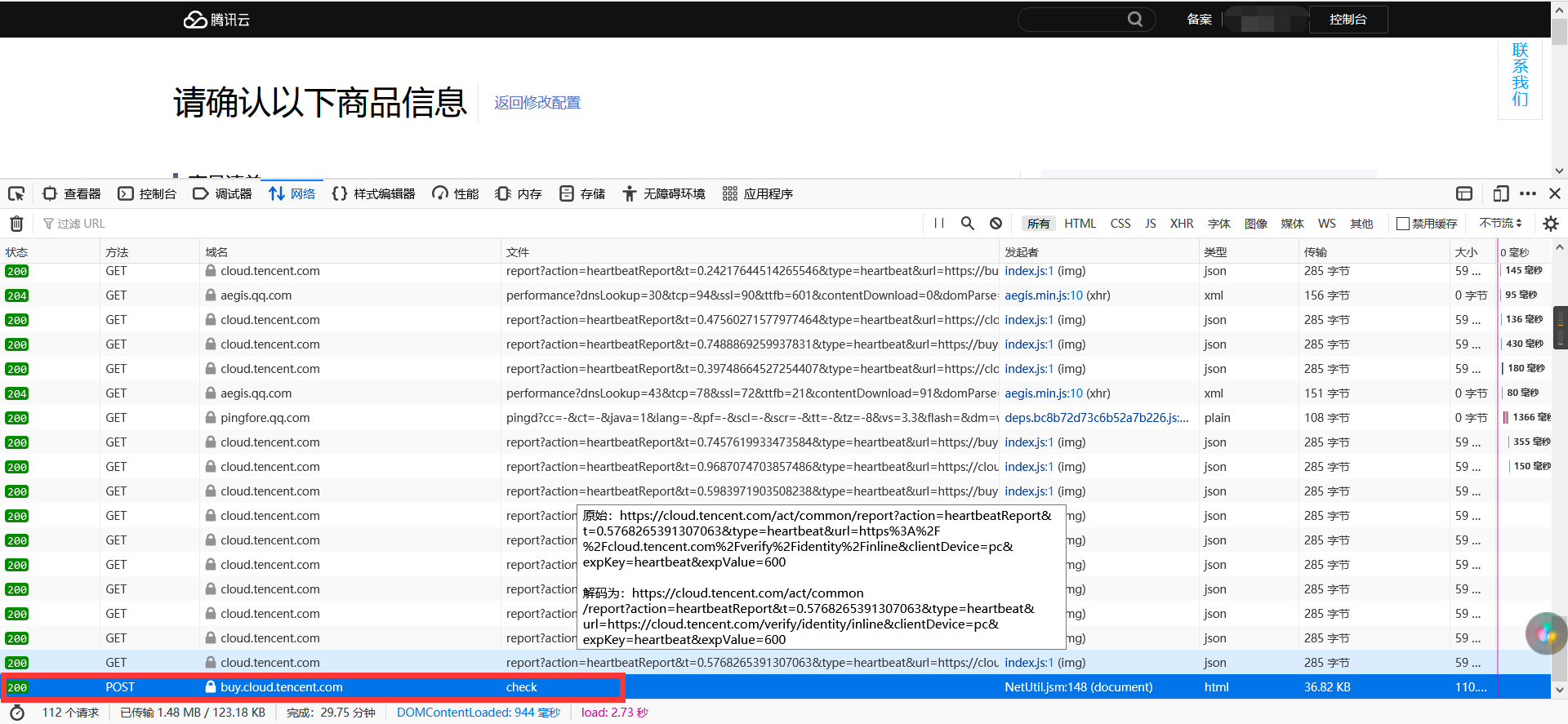Click the search magnifier in header
This screenshot has height=724, width=1568.
1135,19
